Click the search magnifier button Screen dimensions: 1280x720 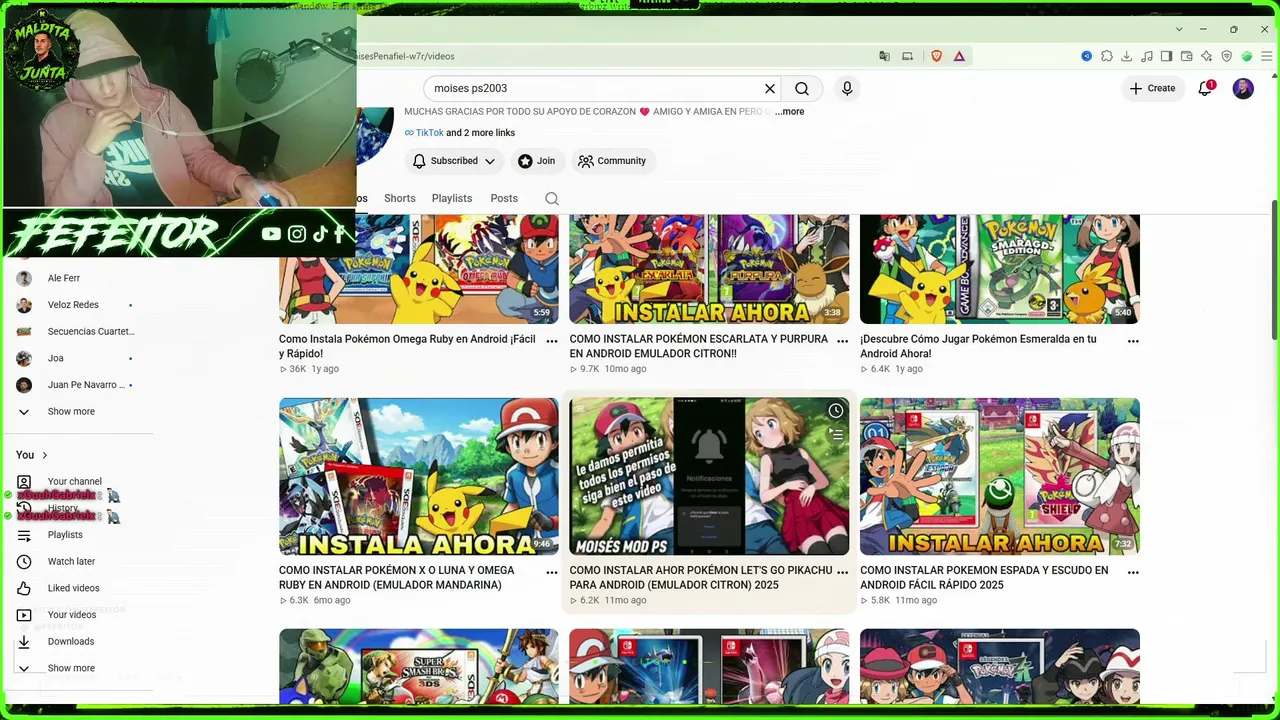pos(802,88)
